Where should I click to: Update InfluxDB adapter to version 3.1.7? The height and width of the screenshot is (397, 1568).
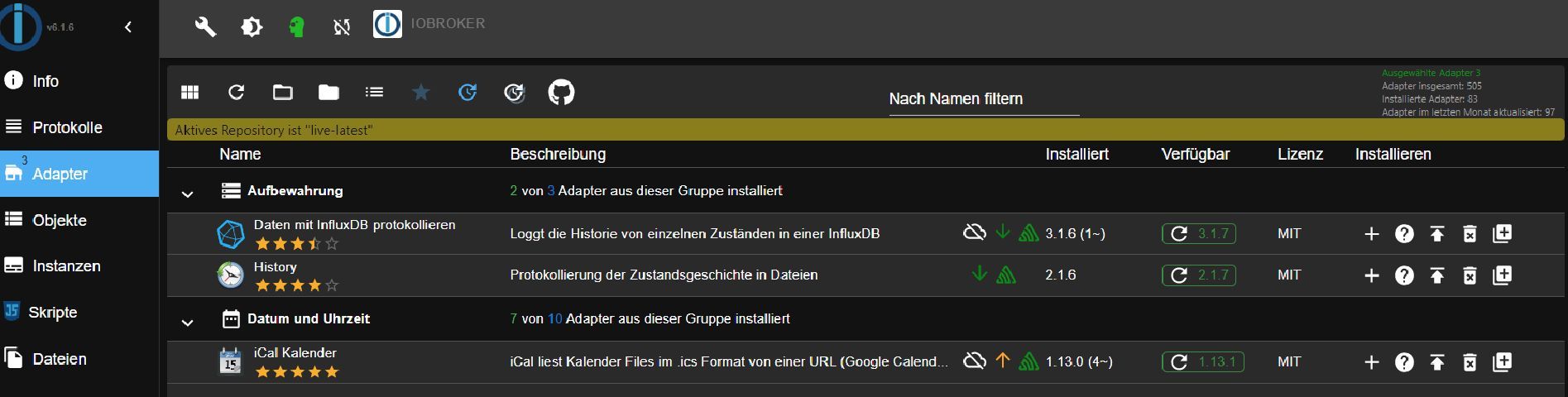(x=1199, y=234)
